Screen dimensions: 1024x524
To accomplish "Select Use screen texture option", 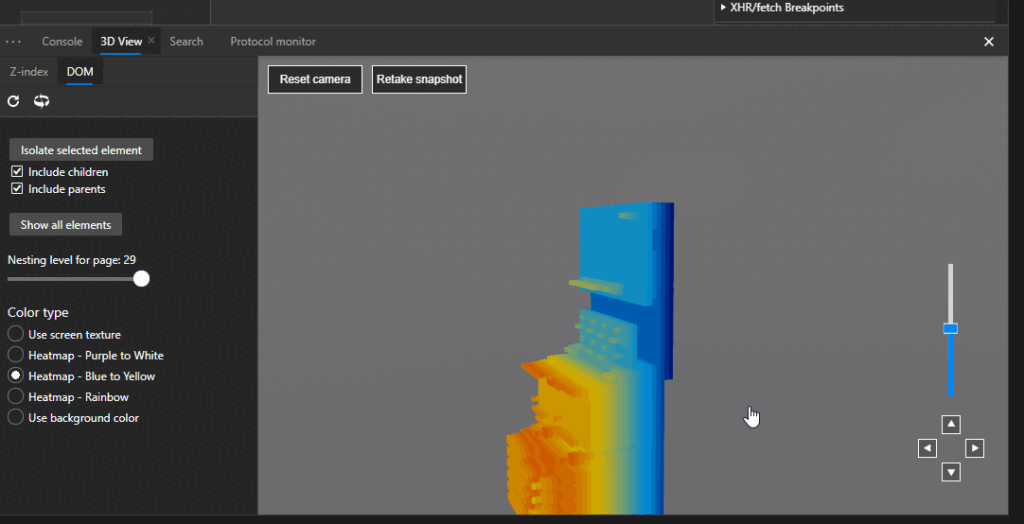I will point(16,334).
